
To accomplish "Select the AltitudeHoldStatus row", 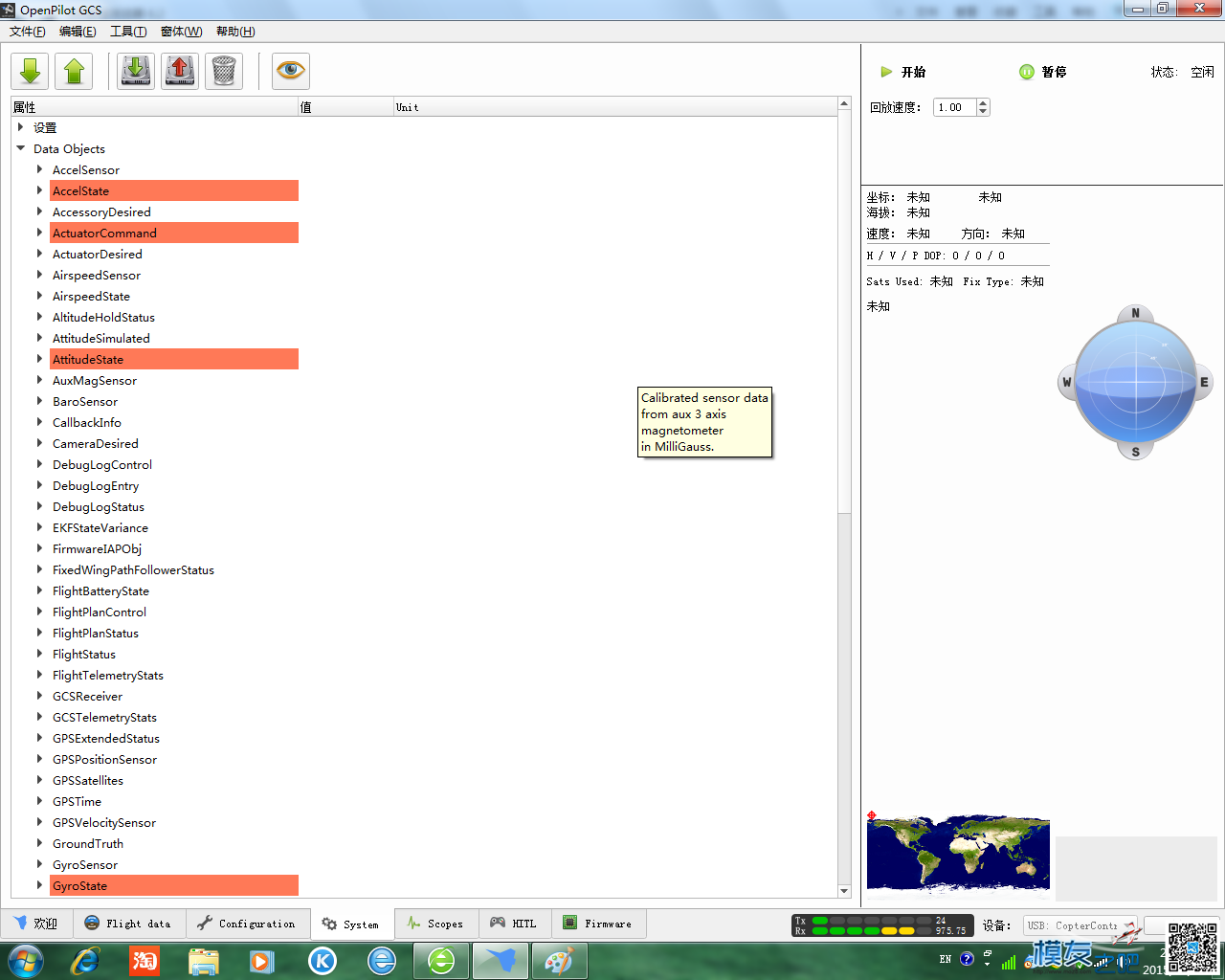I will click(x=174, y=317).
